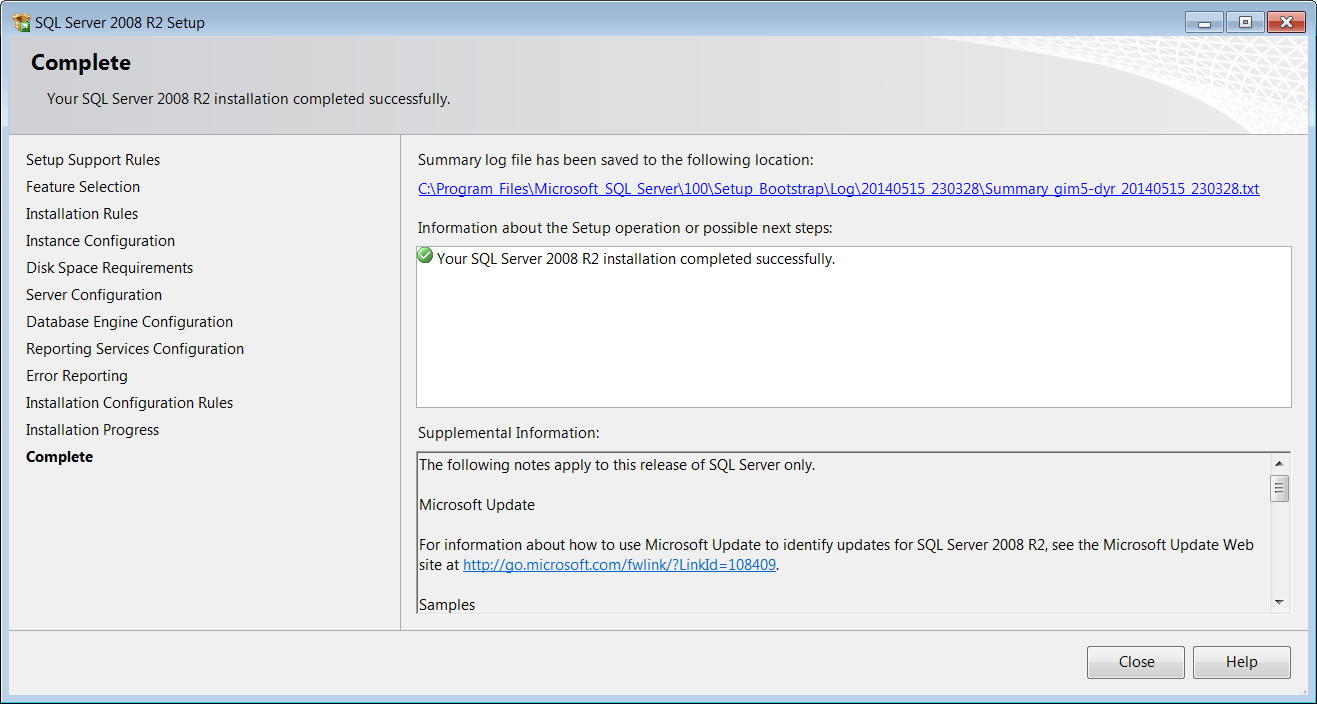Viewport: 1317px width, 704px height.
Task: Click the Supplemental Information scrollbar thumb
Action: point(1279,488)
